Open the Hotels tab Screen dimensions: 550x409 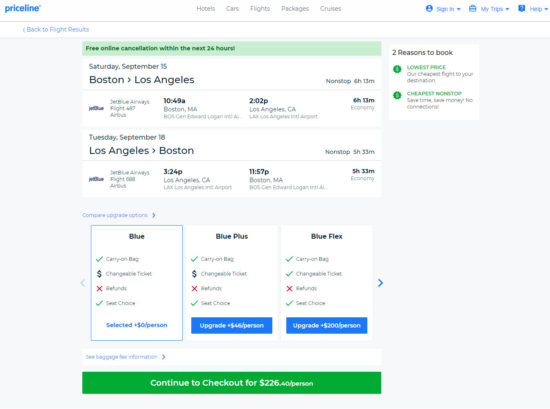pyautogui.click(x=206, y=8)
